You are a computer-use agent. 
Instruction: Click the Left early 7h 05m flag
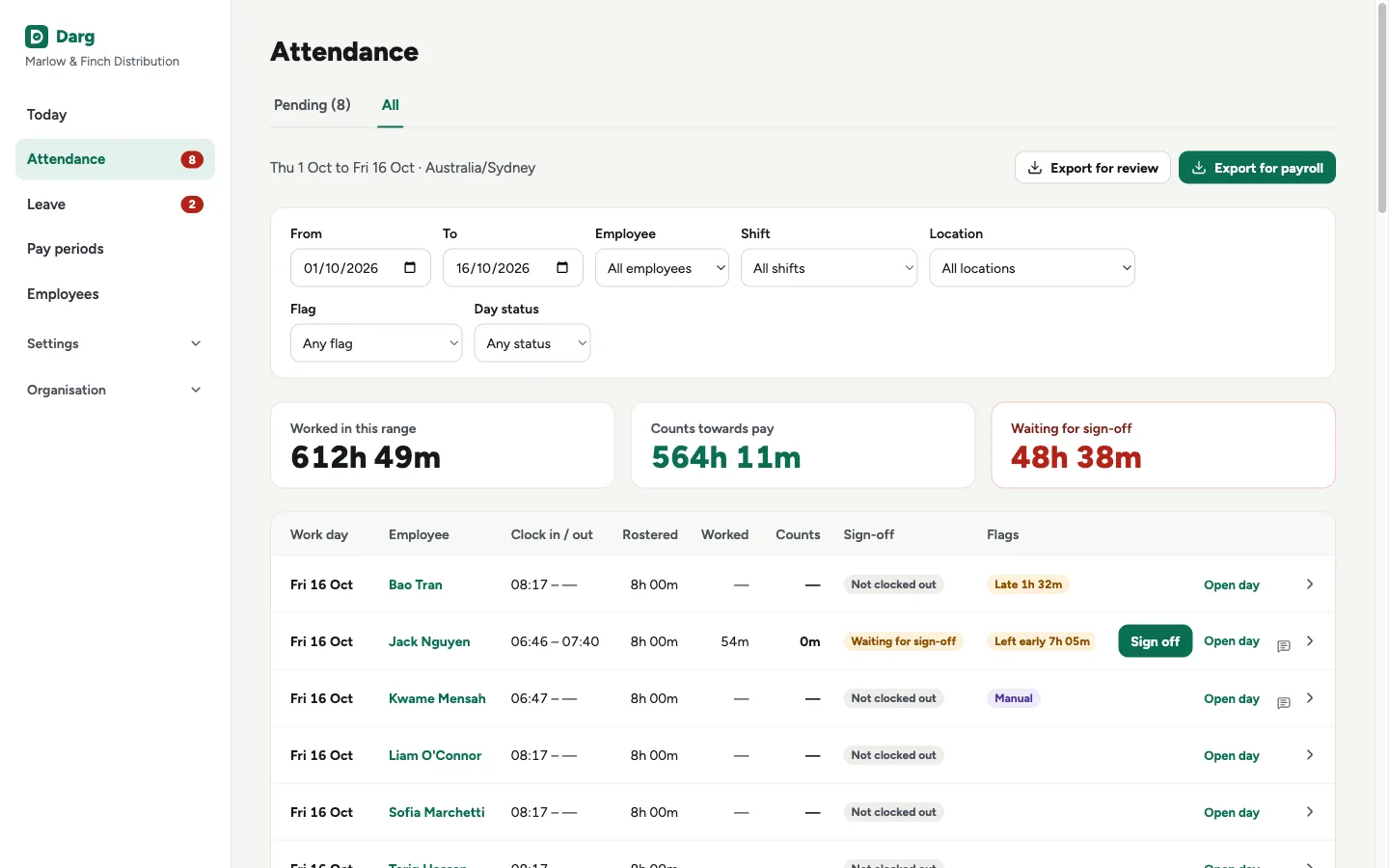pos(1042,641)
